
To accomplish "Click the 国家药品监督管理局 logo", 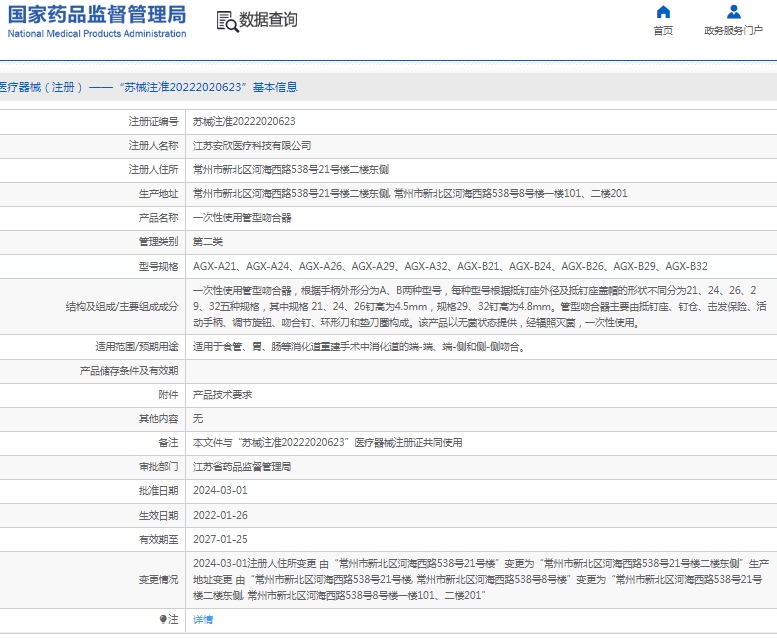I will click(97, 15).
